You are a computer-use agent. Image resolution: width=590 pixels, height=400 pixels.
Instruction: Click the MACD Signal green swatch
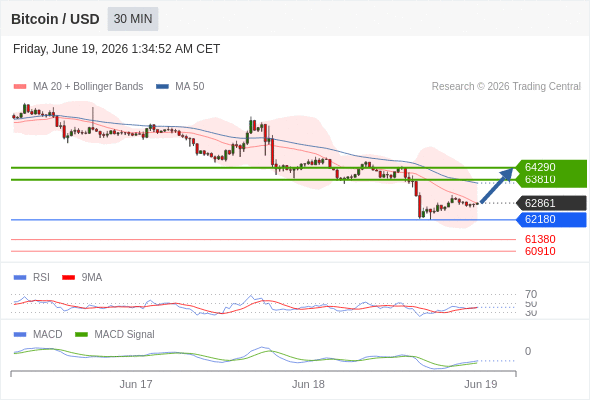tap(81, 335)
